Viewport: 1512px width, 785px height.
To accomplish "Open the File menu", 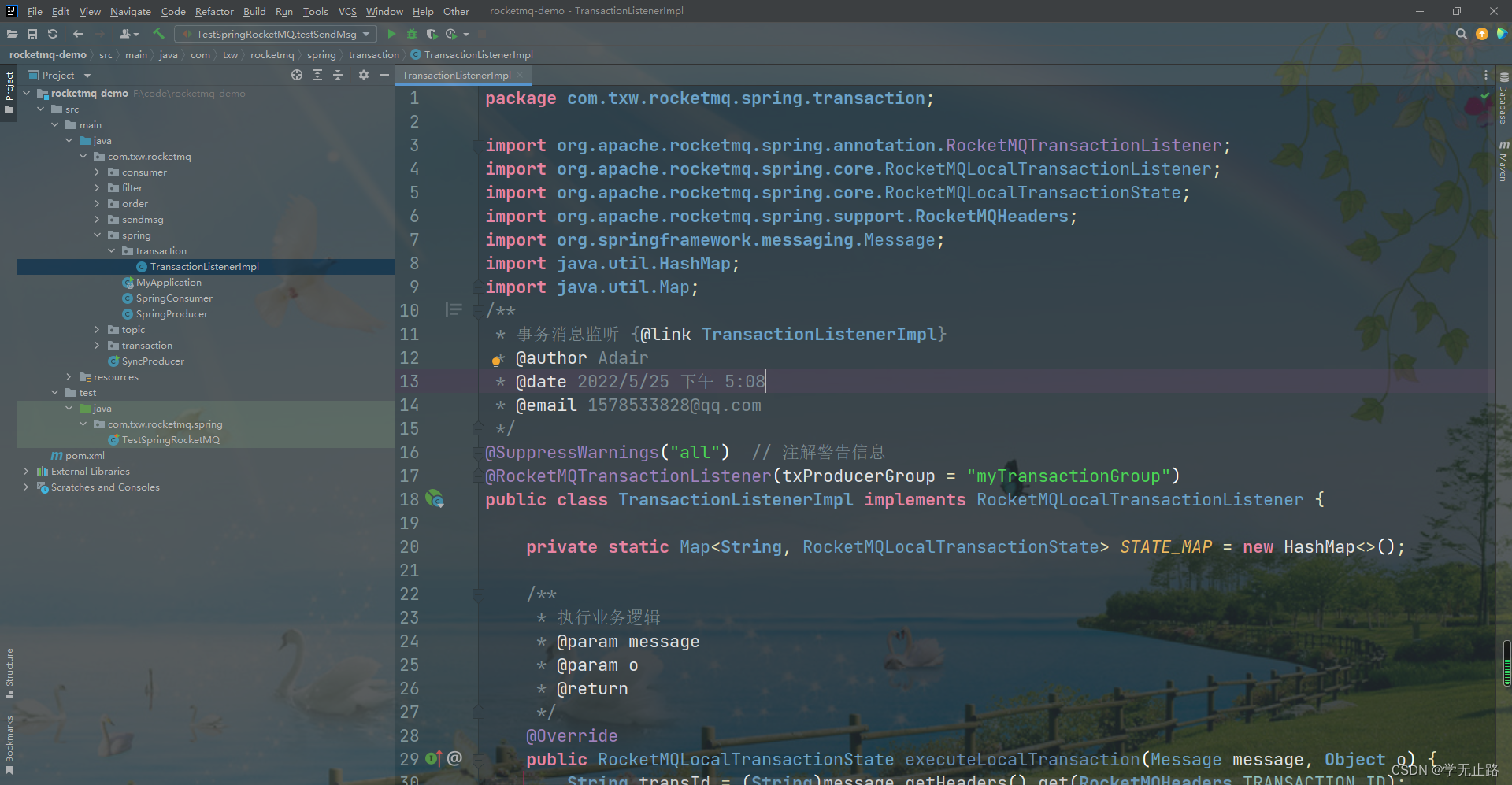I will point(35,11).
